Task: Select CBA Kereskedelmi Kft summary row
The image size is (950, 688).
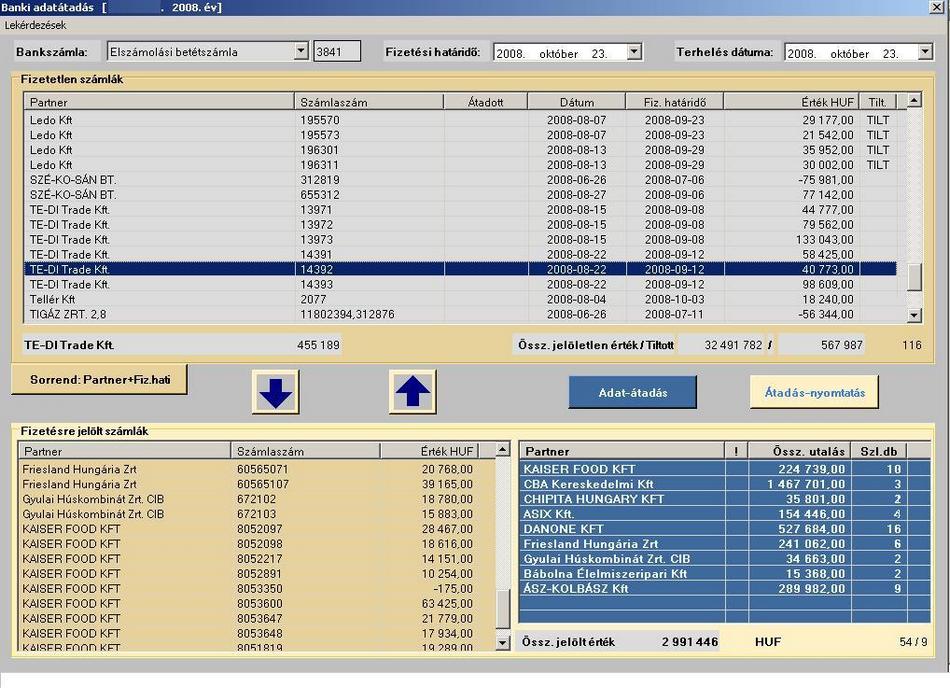Action: [725, 484]
